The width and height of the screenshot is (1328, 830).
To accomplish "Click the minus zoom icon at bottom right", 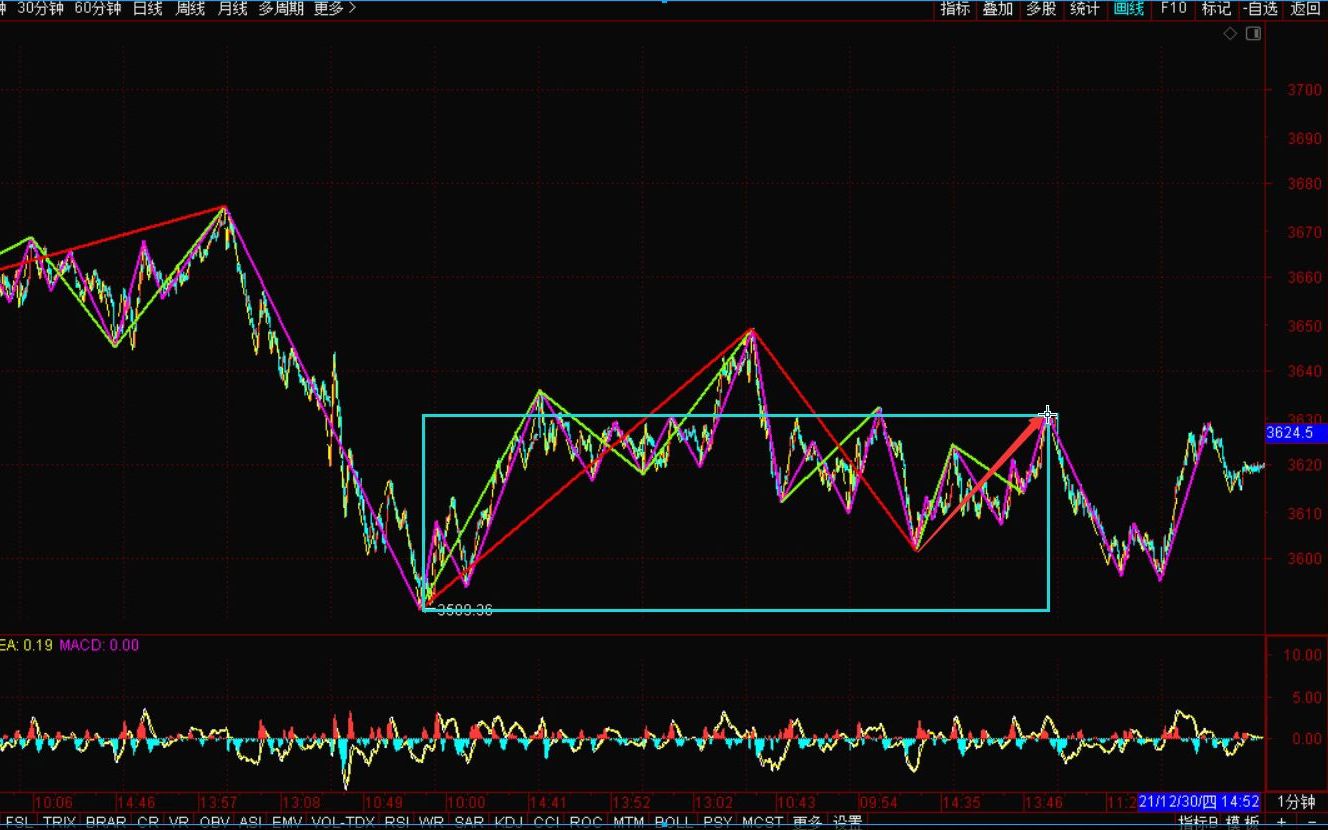I will (x=1313, y=822).
